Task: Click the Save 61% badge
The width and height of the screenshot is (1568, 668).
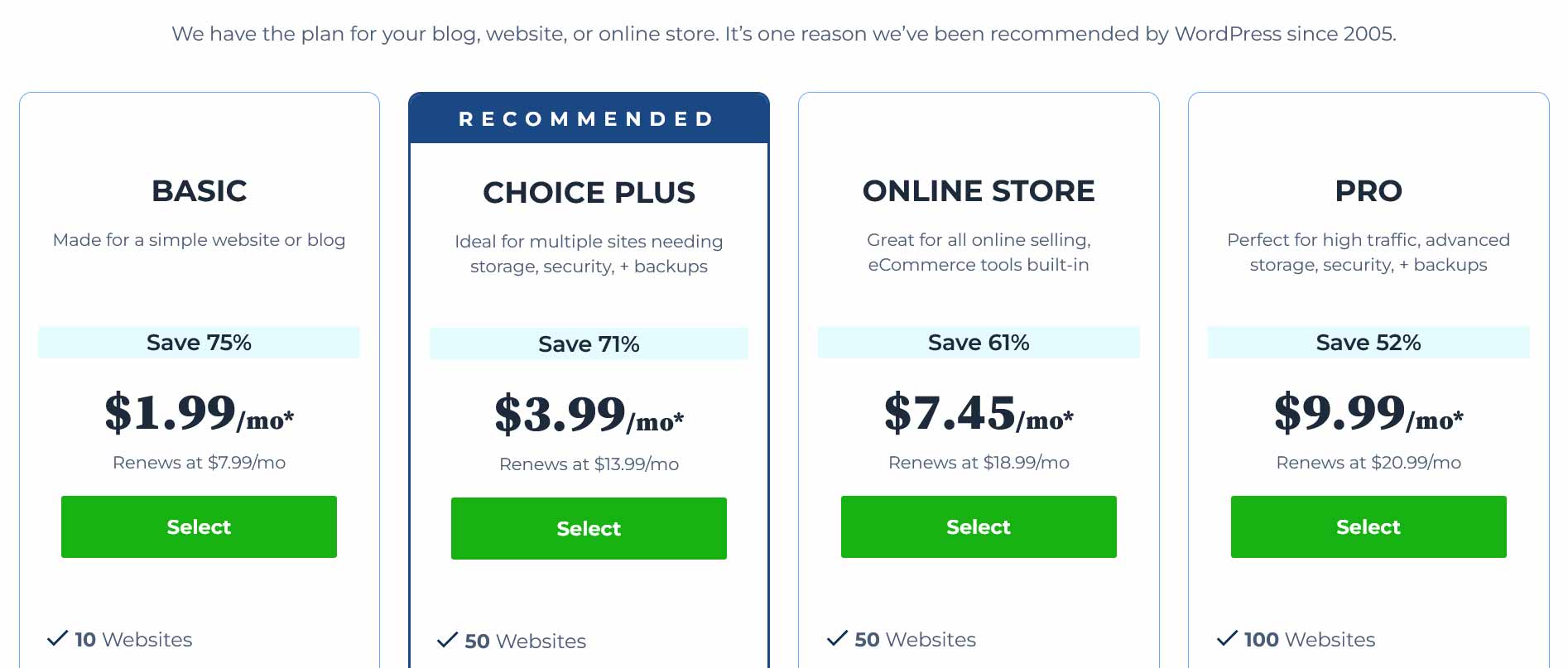Action: pos(979,343)
